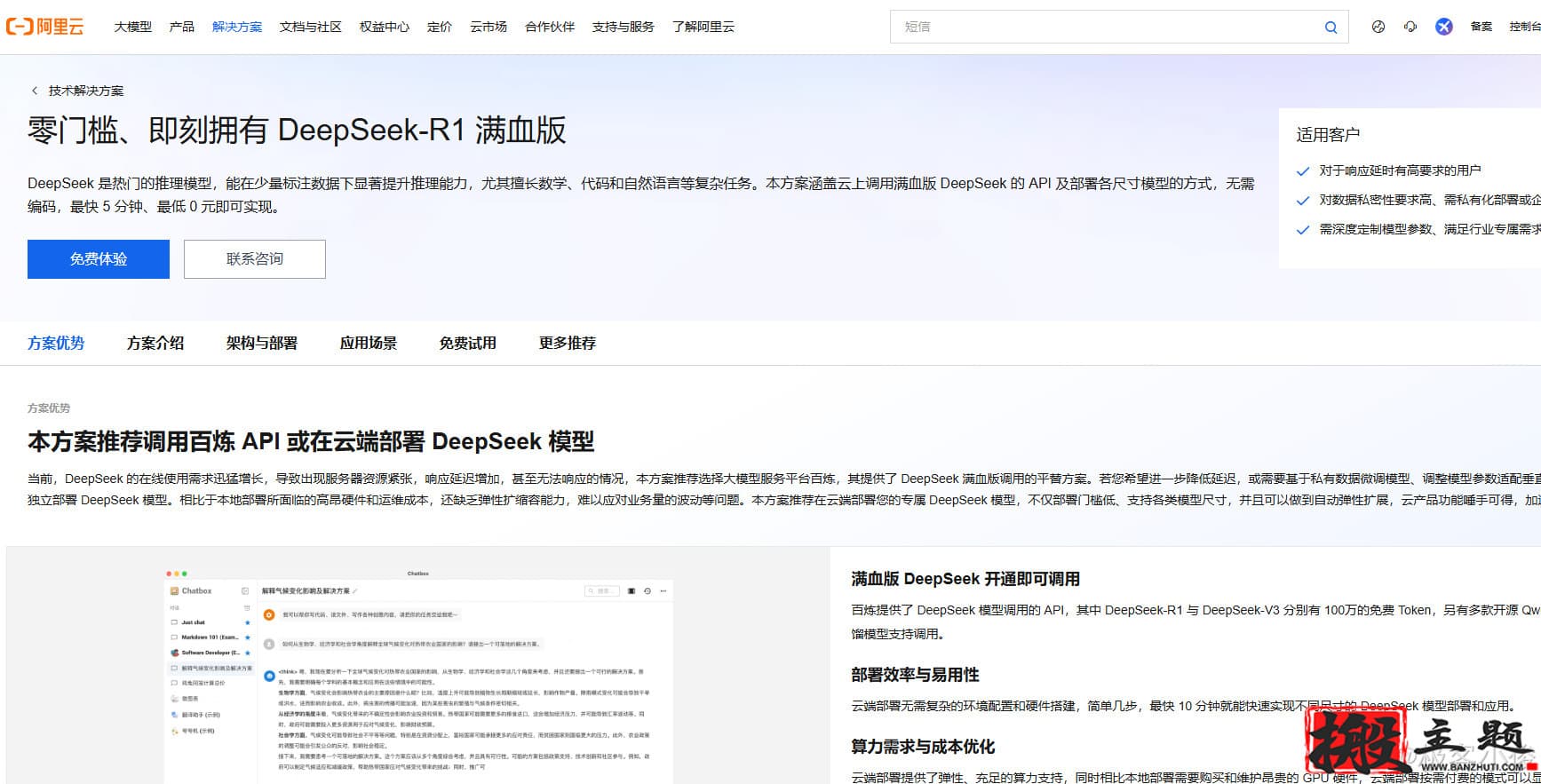Viewport: 1541px width, 784px height.
Task: Open 文档与社区 in the navigation bar
Action: [x=311, y=27]
